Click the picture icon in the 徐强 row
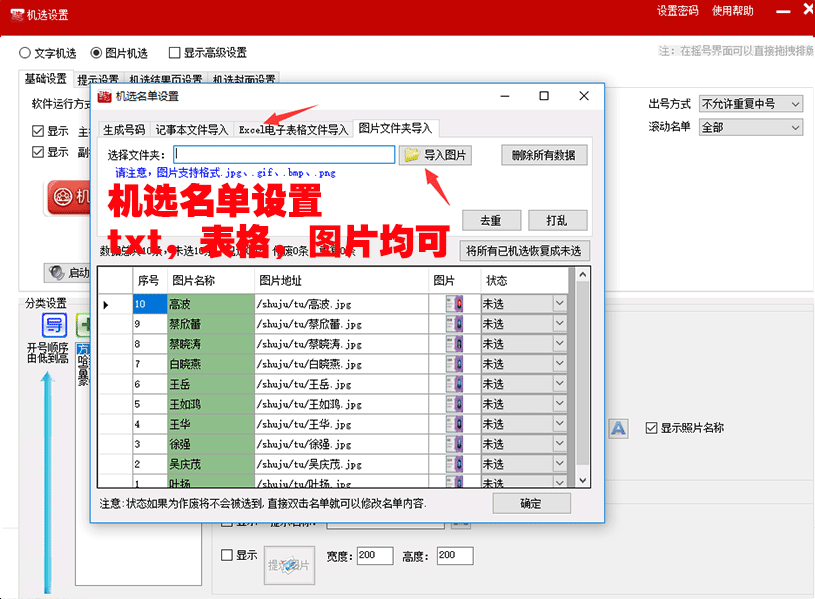This screenshot has width=815, height=599. pos(453,444)
